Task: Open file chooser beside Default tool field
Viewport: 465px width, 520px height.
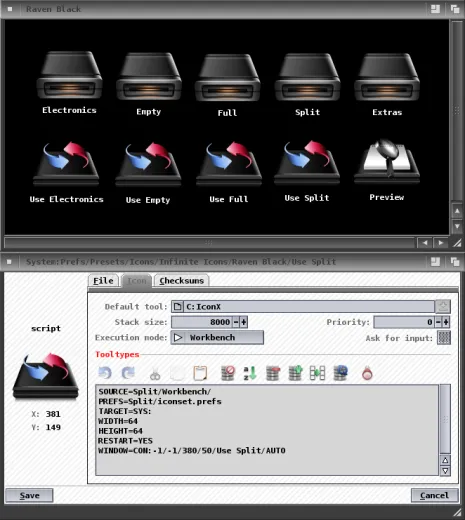Action: [x=443, y=306]
